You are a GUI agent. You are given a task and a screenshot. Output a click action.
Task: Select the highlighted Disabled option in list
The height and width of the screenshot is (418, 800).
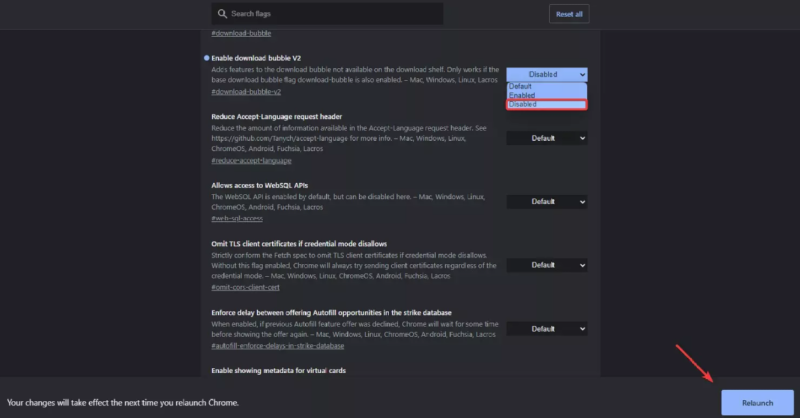tap(523, 104)
